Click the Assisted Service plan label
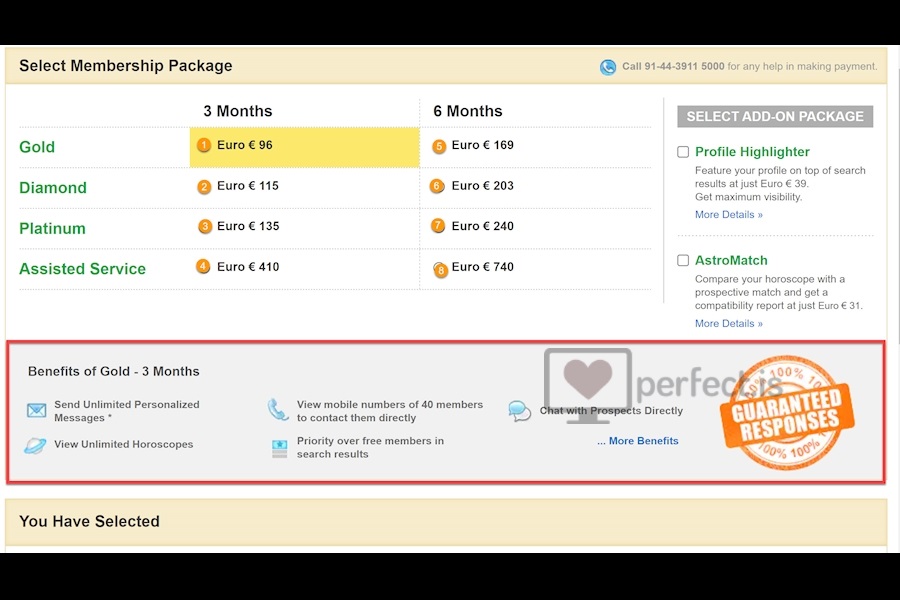Viewport: 900px width, 600px height. coord(83,269)
